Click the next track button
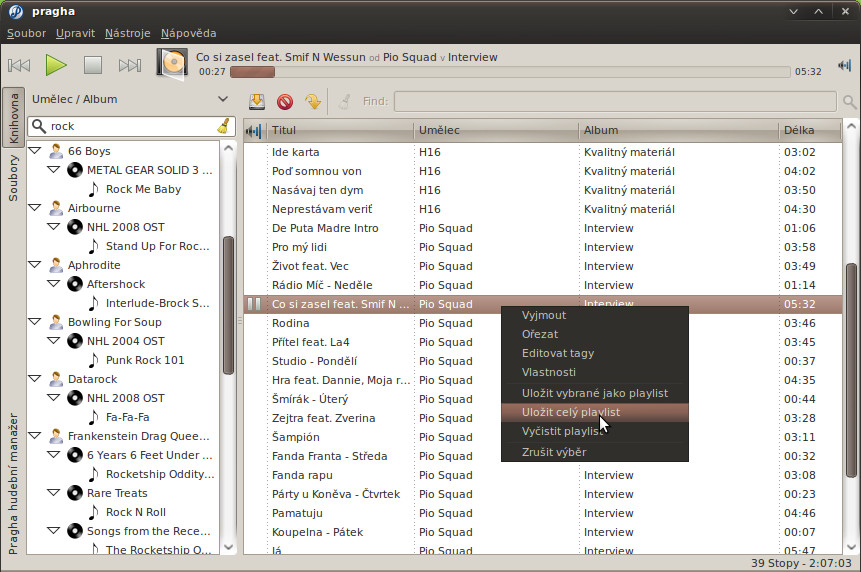The height and width of the screenshot is (572, 861). [130, 65]
